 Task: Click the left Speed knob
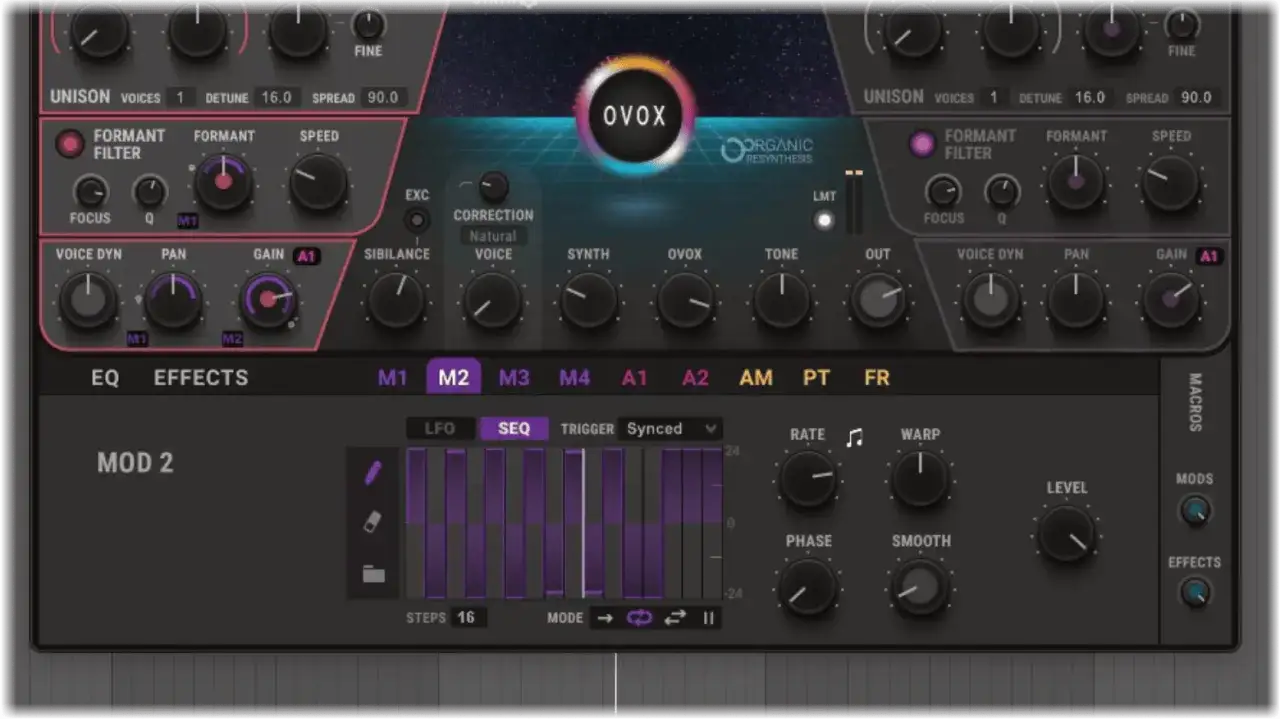(319, 183)
